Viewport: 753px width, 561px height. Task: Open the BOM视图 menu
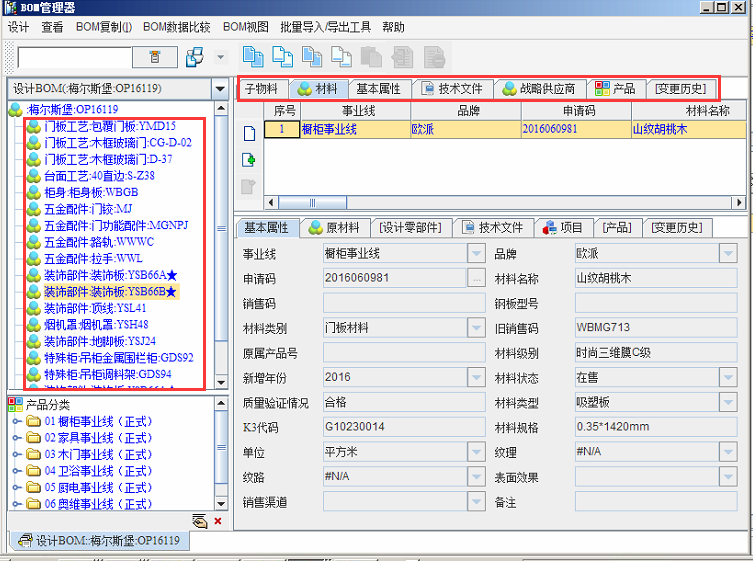coord(245,27)
